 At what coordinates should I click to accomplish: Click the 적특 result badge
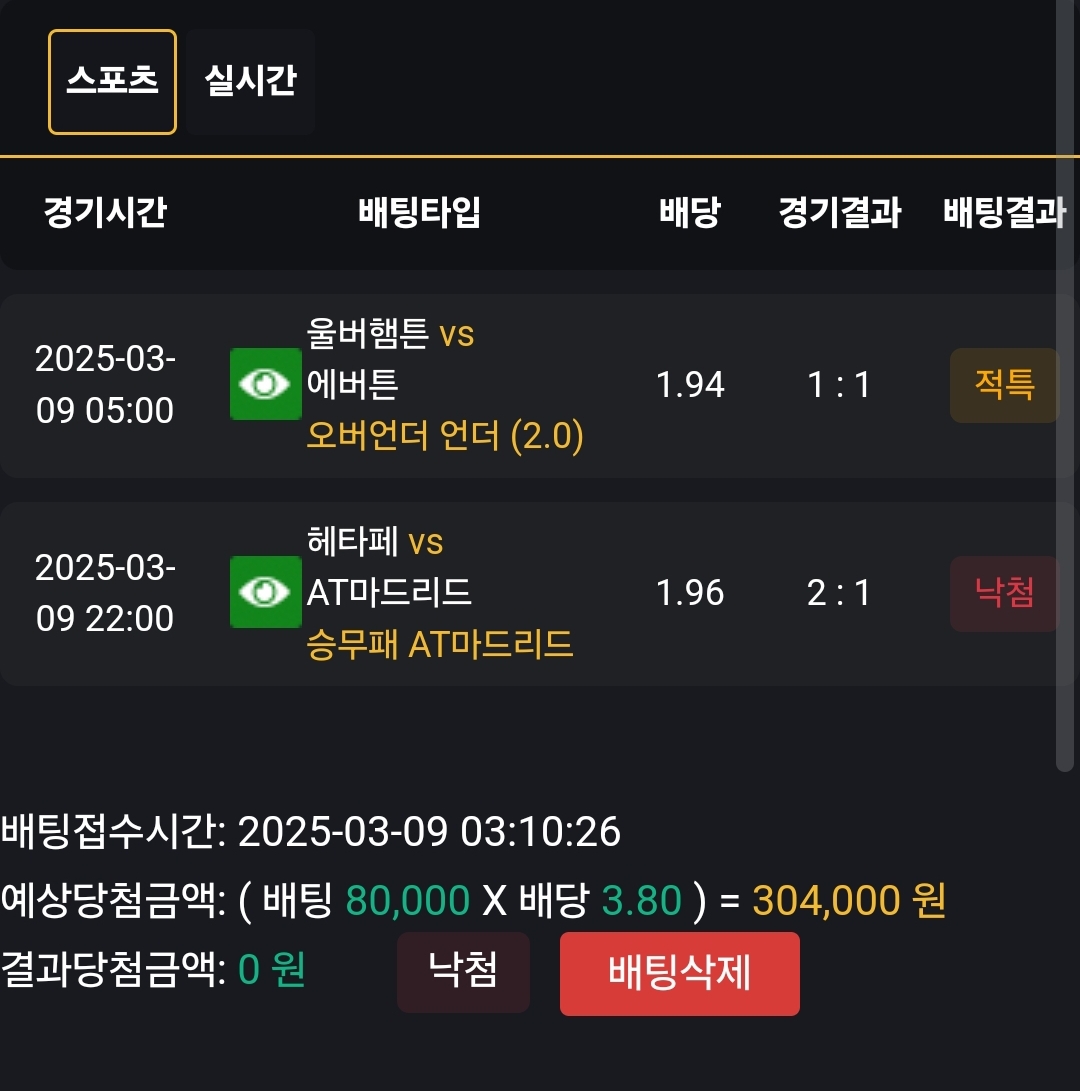[x=1003, y=385]
